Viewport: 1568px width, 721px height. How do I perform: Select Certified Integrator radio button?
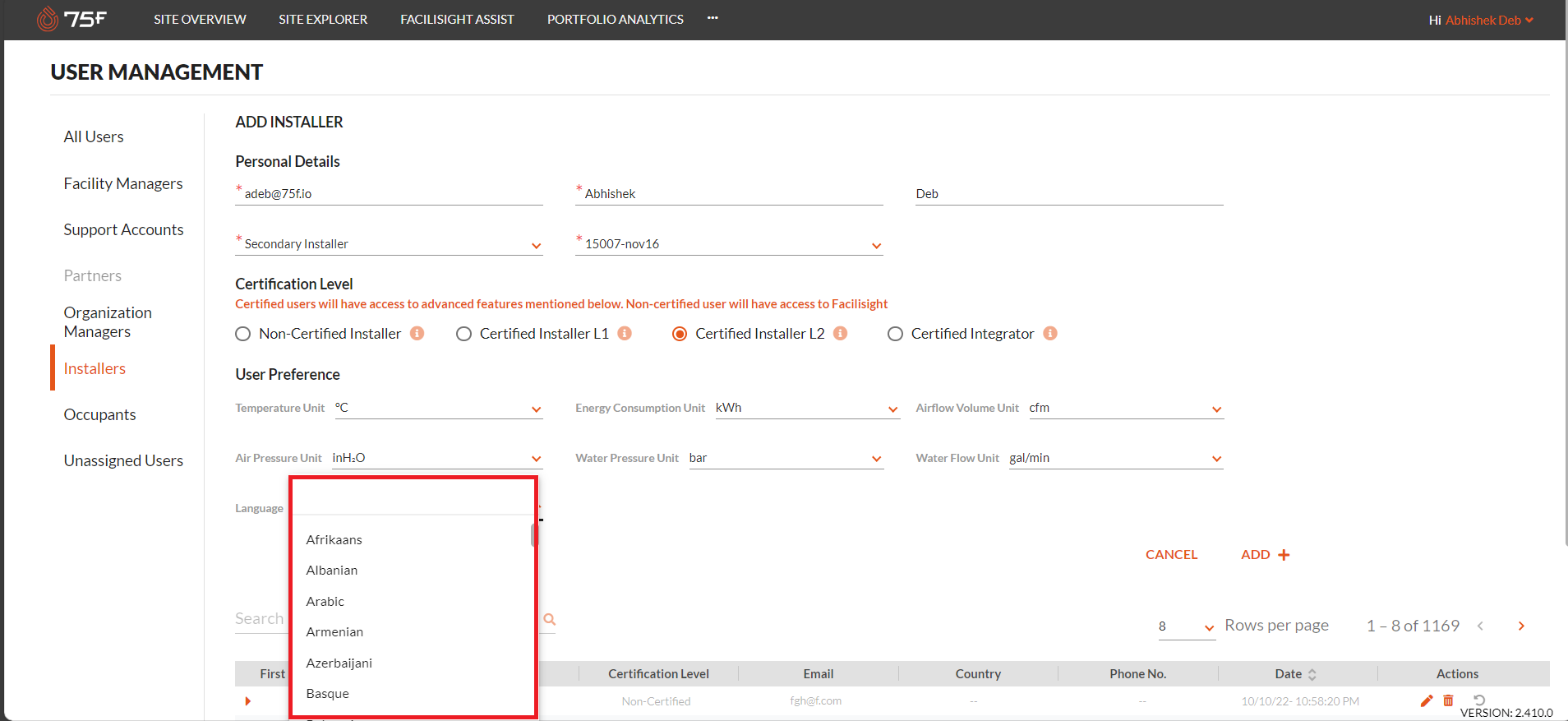pos(896,334)
